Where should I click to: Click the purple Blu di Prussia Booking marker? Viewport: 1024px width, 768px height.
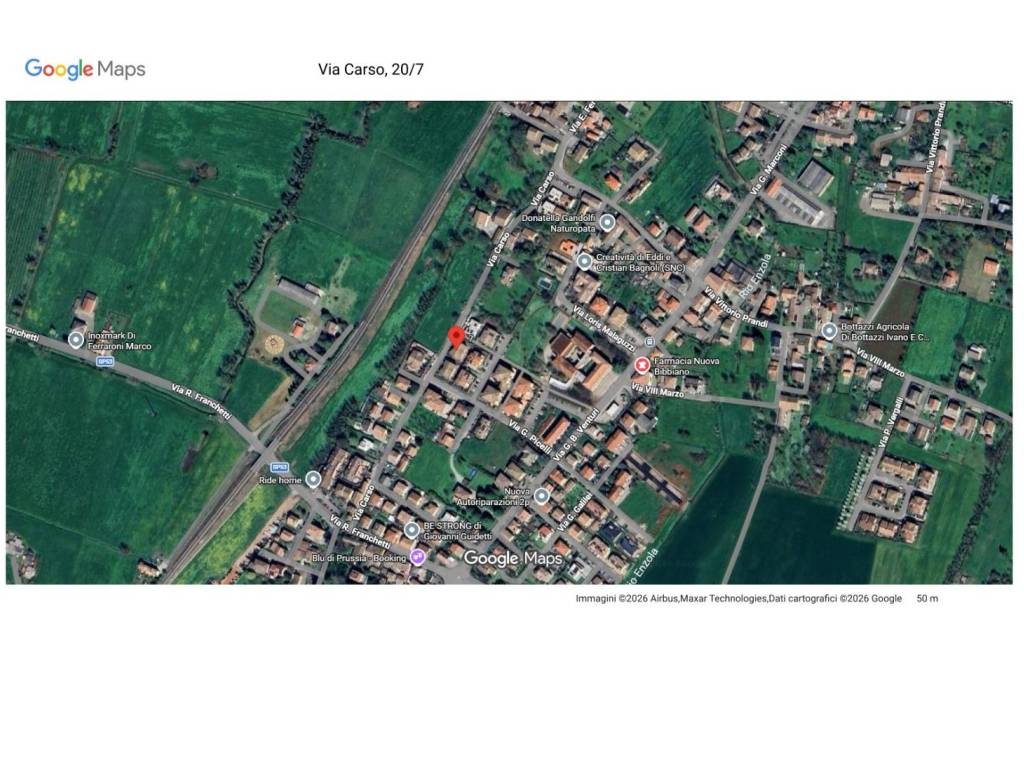coord(417,557)
